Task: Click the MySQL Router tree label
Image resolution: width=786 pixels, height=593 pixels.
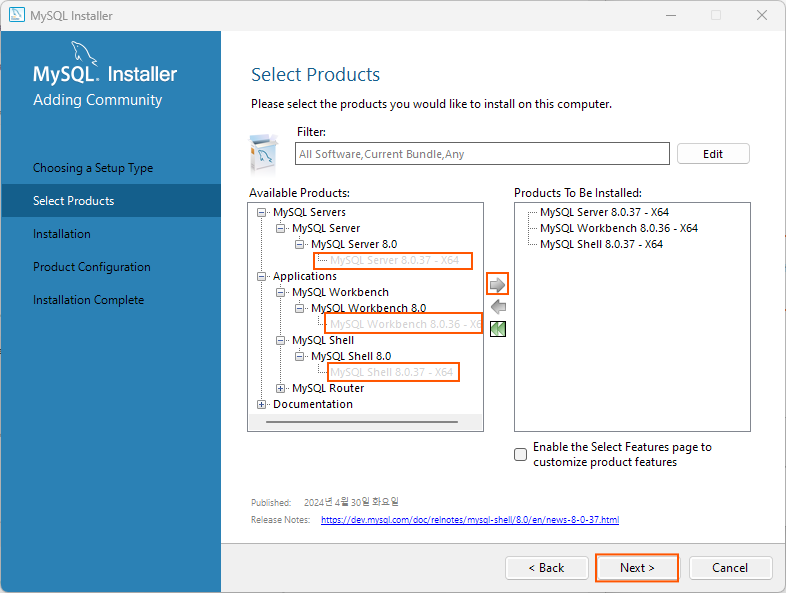Action: click(x=328, y=388)
